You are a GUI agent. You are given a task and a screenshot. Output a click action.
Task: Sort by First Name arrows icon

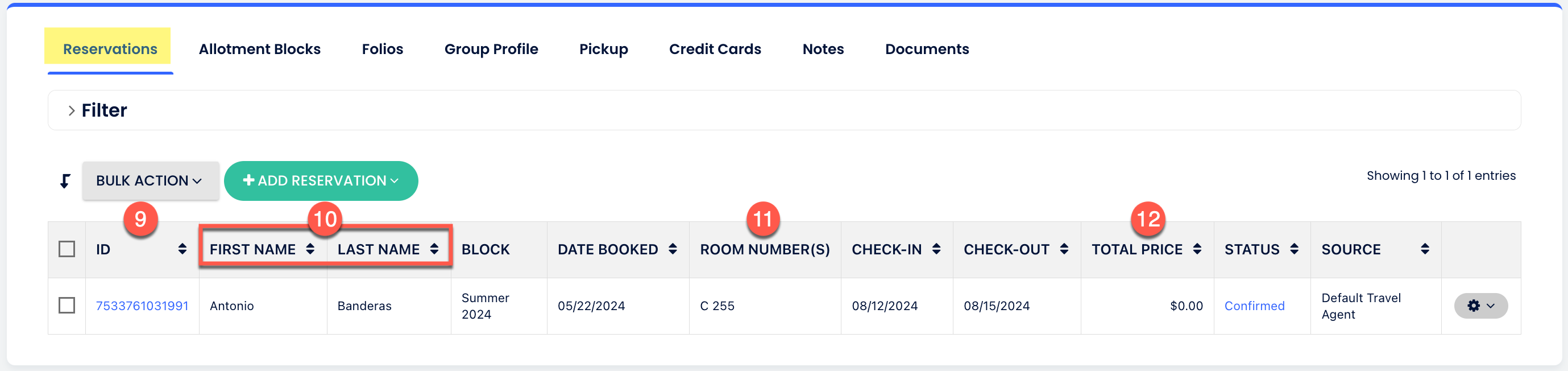click(x=310, y=249)
